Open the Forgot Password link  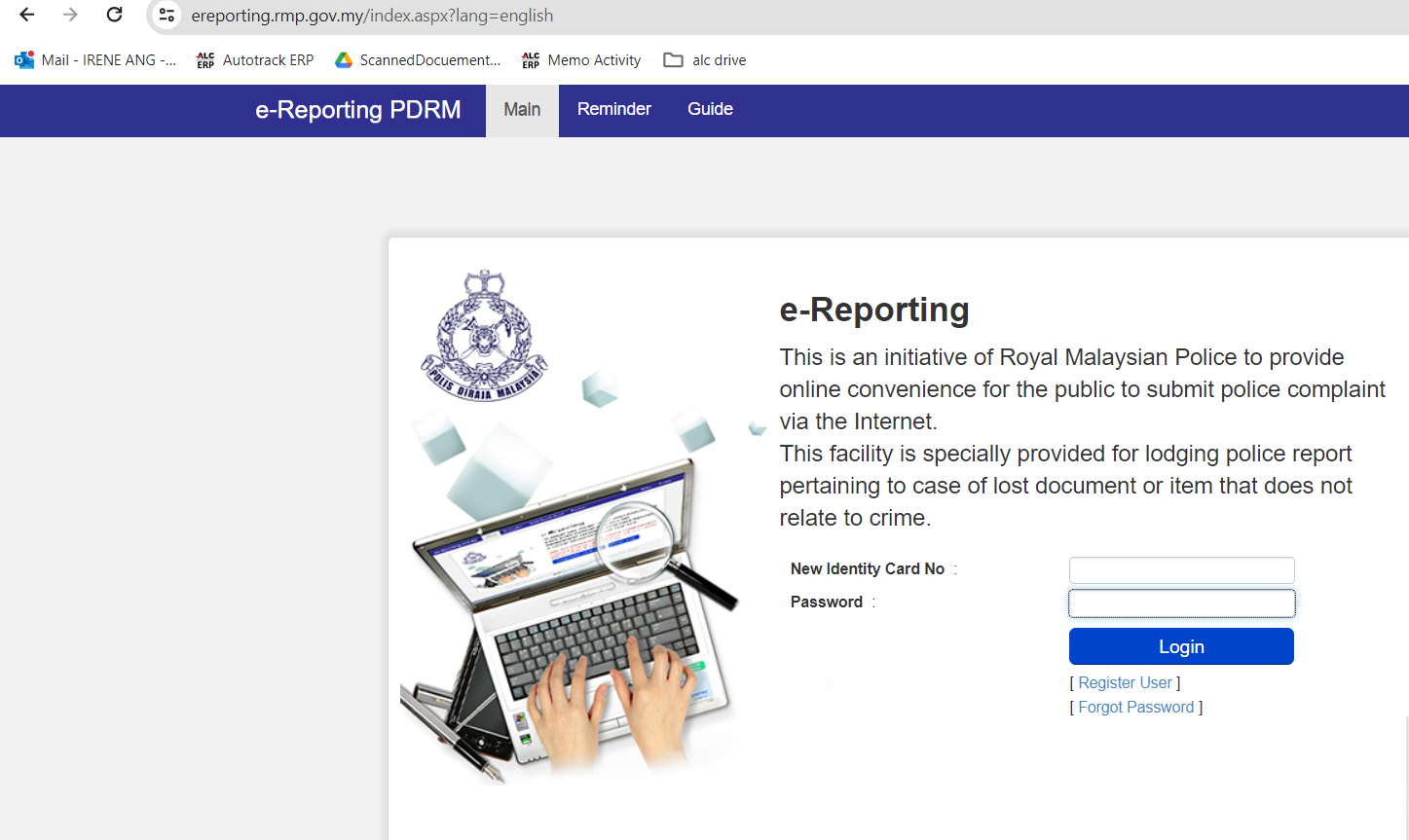click(1136, 708)
